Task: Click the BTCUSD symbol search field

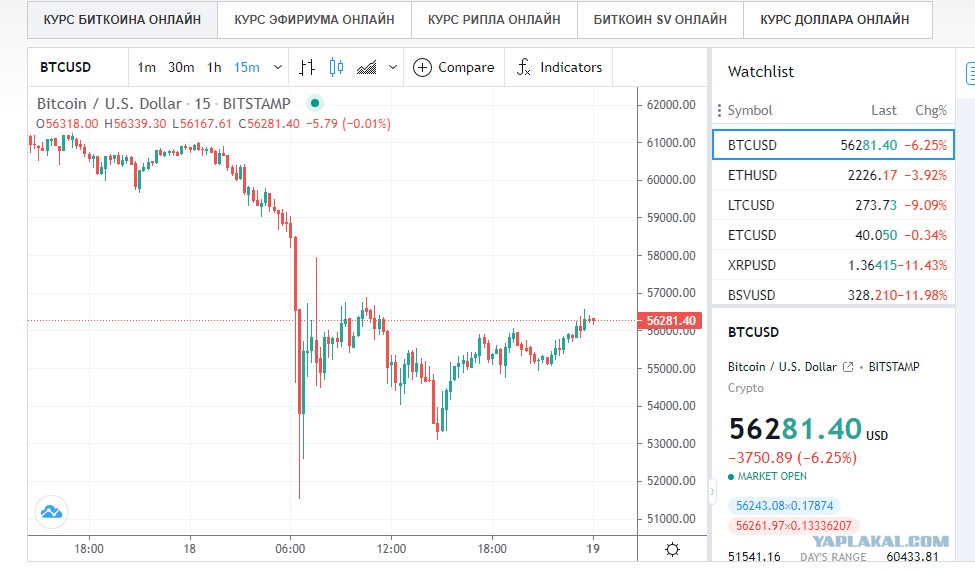Action: point(78,67)
